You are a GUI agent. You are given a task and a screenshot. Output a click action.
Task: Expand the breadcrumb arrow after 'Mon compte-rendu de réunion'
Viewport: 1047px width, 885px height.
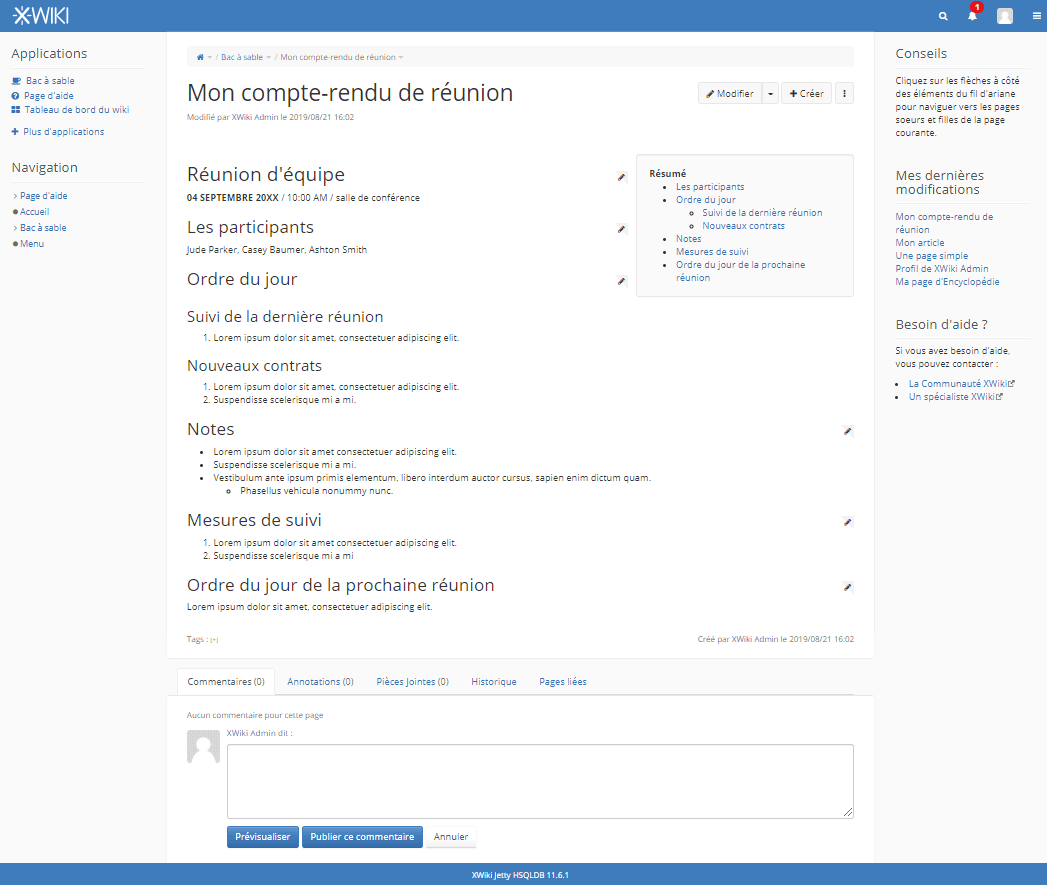click(401, 57)
